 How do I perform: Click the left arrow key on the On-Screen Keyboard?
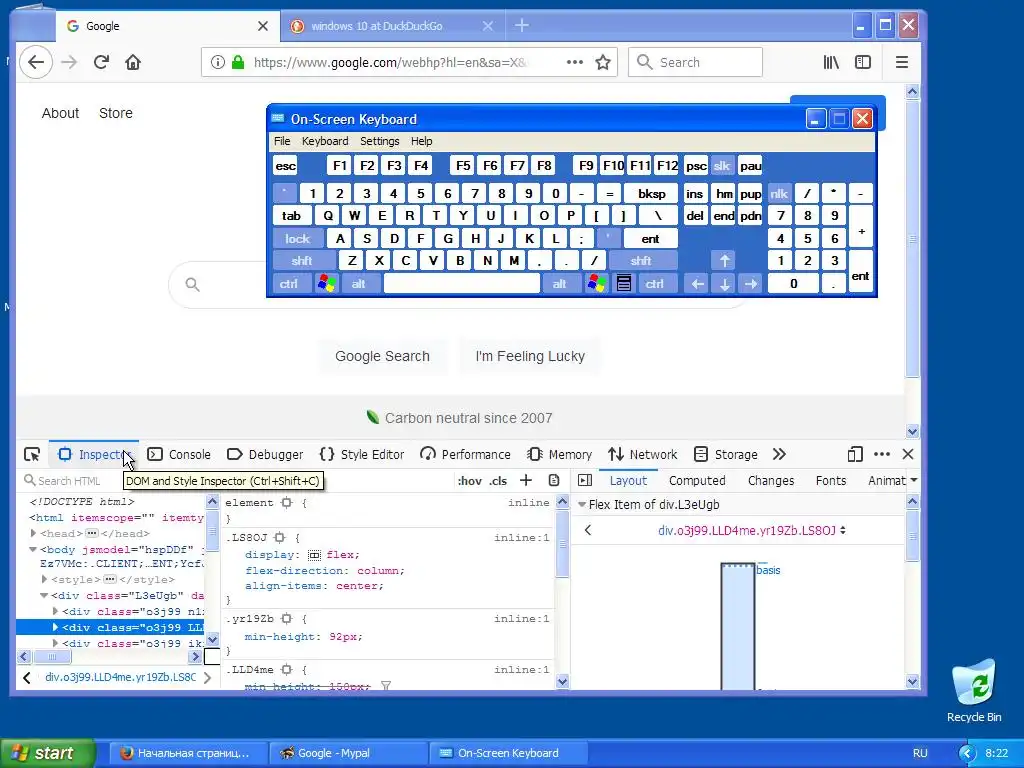(x=697, y=283)
